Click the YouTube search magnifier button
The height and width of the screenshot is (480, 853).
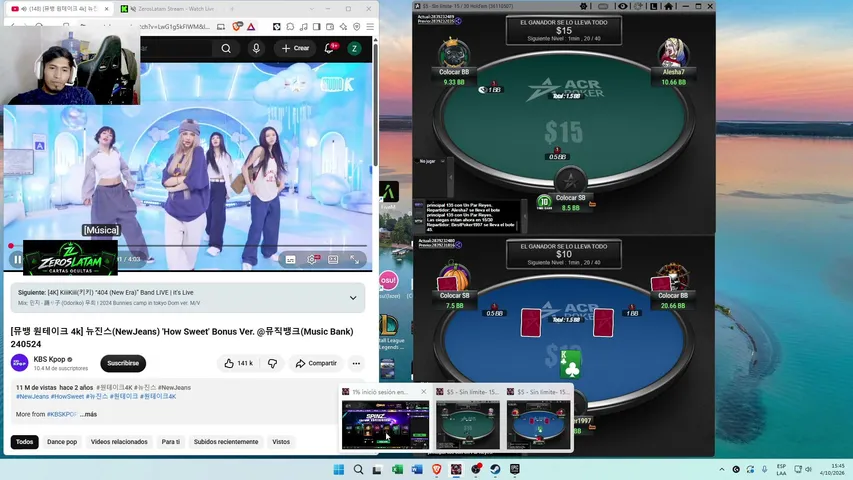tap(226, 48)
